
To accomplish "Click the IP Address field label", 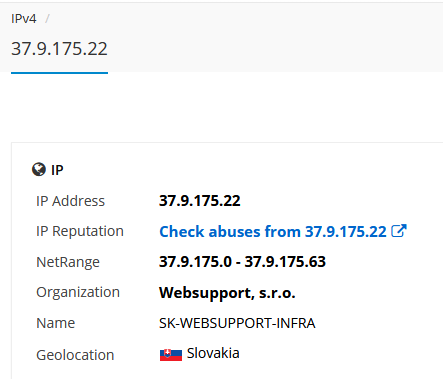I will coord(70,201).
